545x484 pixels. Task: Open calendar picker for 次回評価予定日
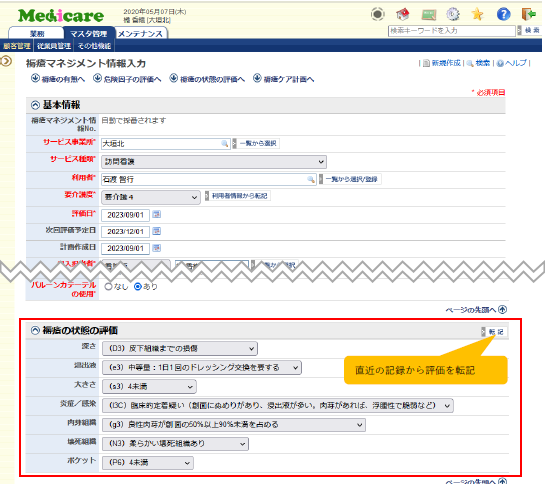(157, 231)
